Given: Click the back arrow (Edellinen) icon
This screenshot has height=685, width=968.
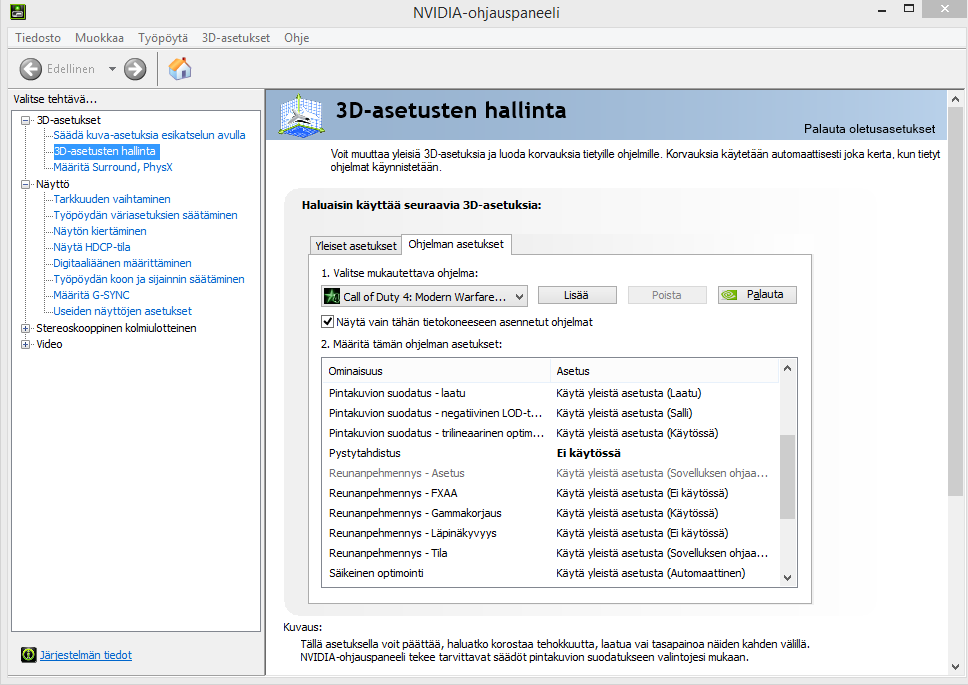Looking at the screenshot, I should point(31,69).
